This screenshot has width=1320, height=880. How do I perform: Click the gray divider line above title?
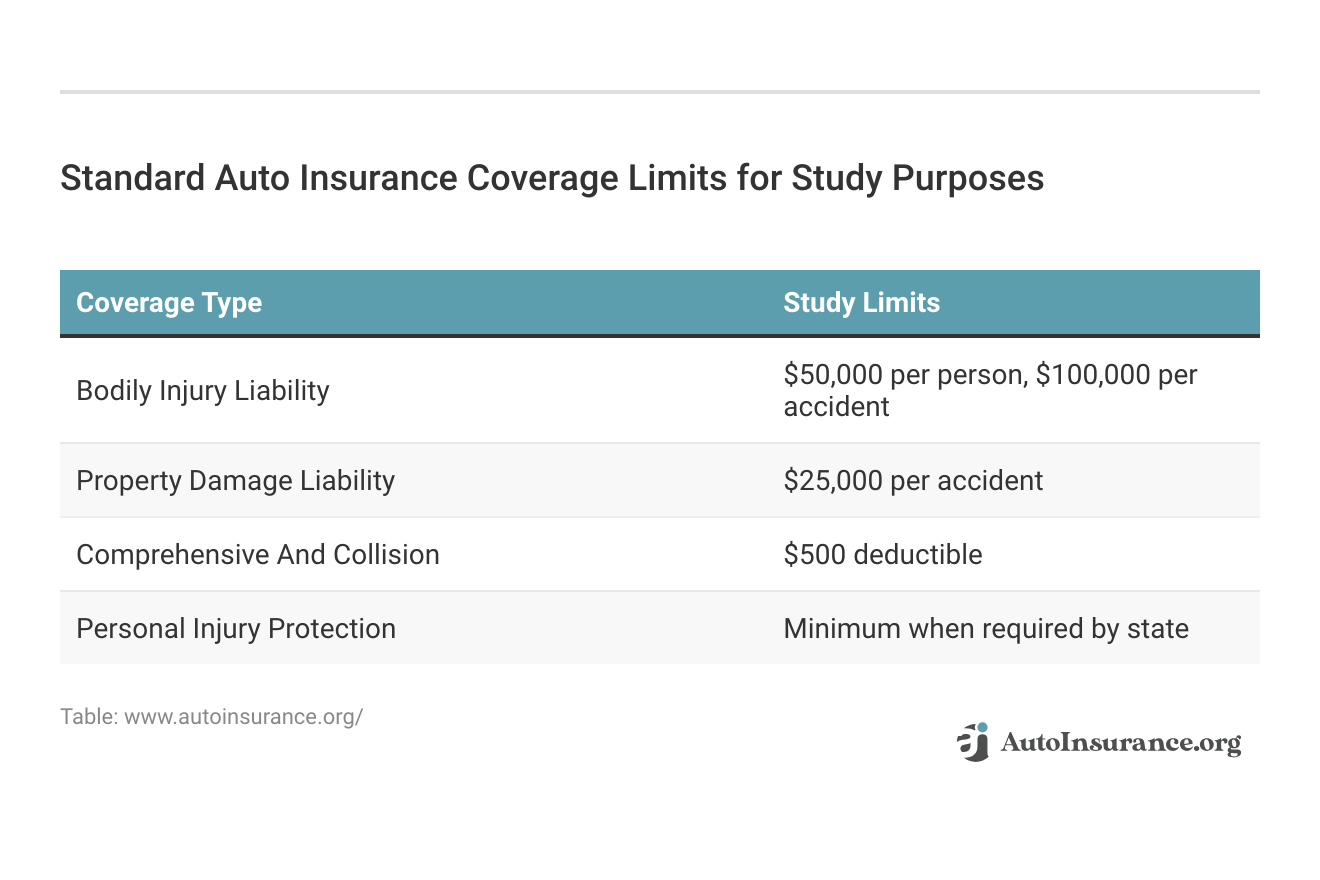[x=660, y=92]
